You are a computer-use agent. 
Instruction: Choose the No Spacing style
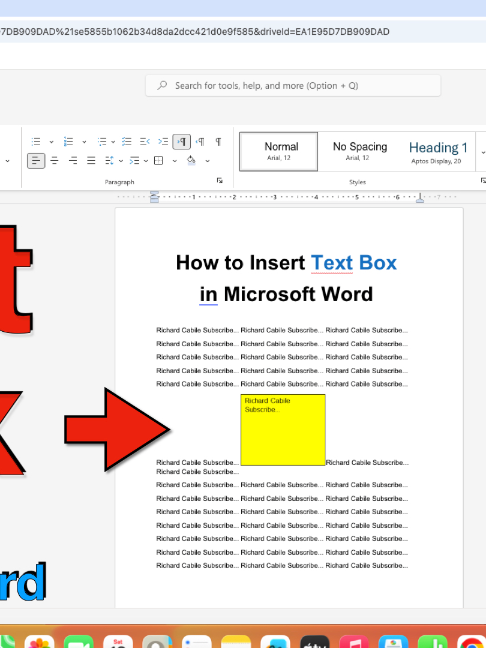[360, 152]
